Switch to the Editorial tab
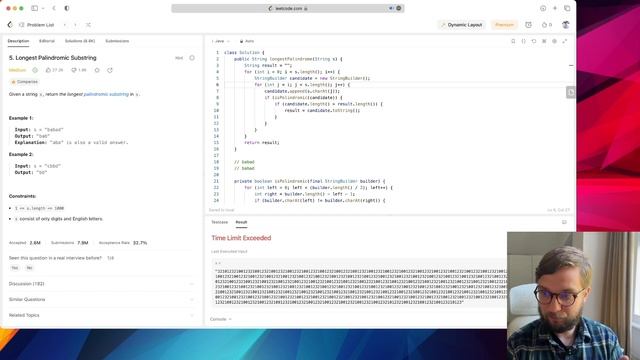 point(47,41)
